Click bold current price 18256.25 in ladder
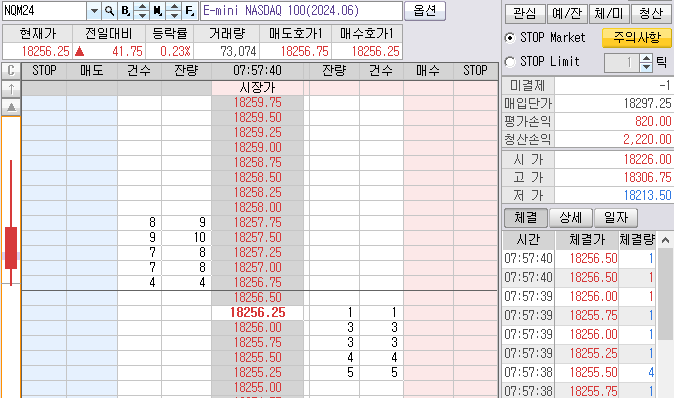The width and height of the screenshot is (674, 398). coord(257,312)
